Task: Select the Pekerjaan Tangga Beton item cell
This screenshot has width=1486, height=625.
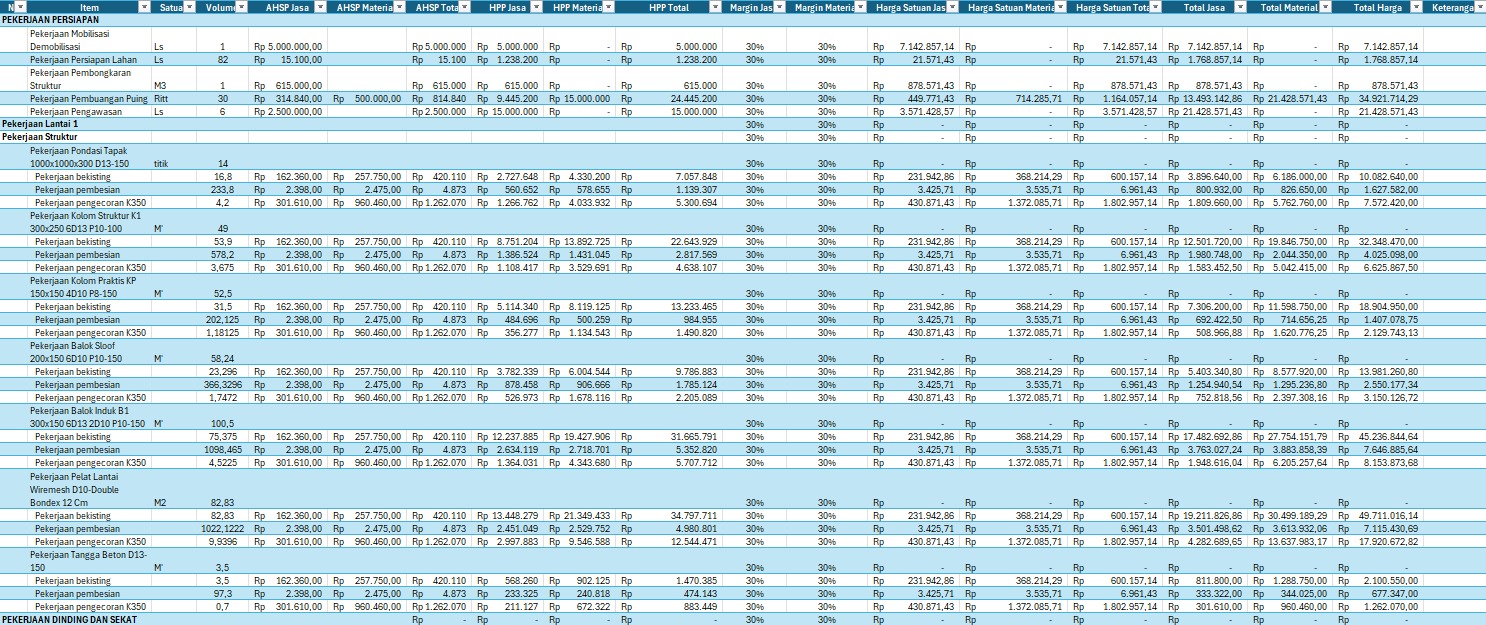Action: click(x=88, y=560)
